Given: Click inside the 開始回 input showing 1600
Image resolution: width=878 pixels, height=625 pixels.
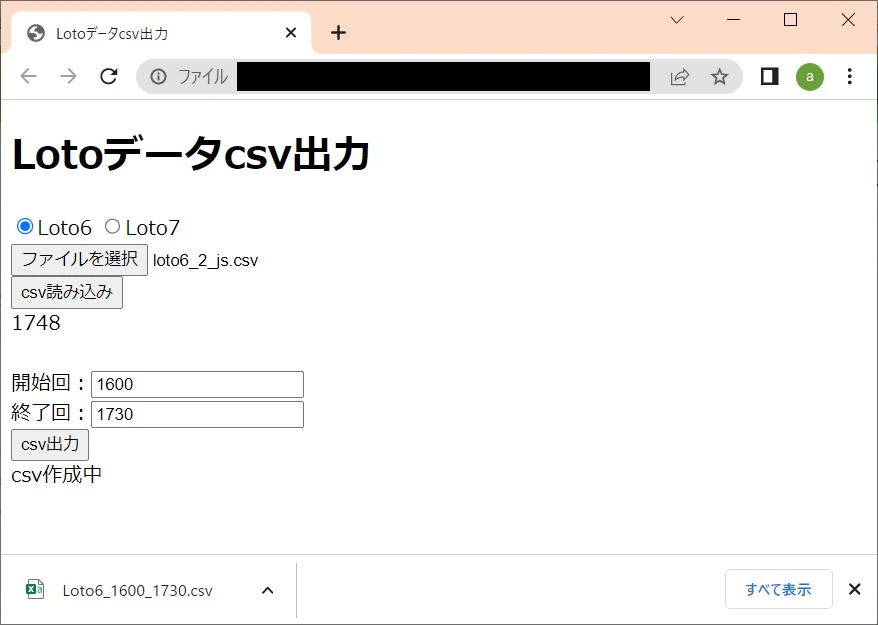Looking at the screenshot, I should click(x=196, y=384).
